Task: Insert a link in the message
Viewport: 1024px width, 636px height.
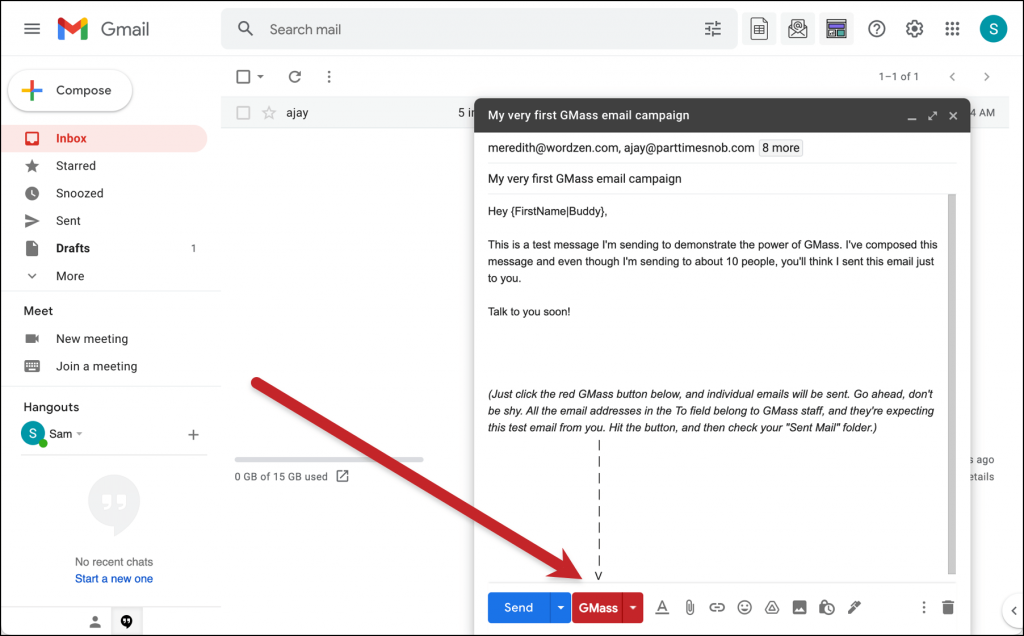Action: [717, 607]
